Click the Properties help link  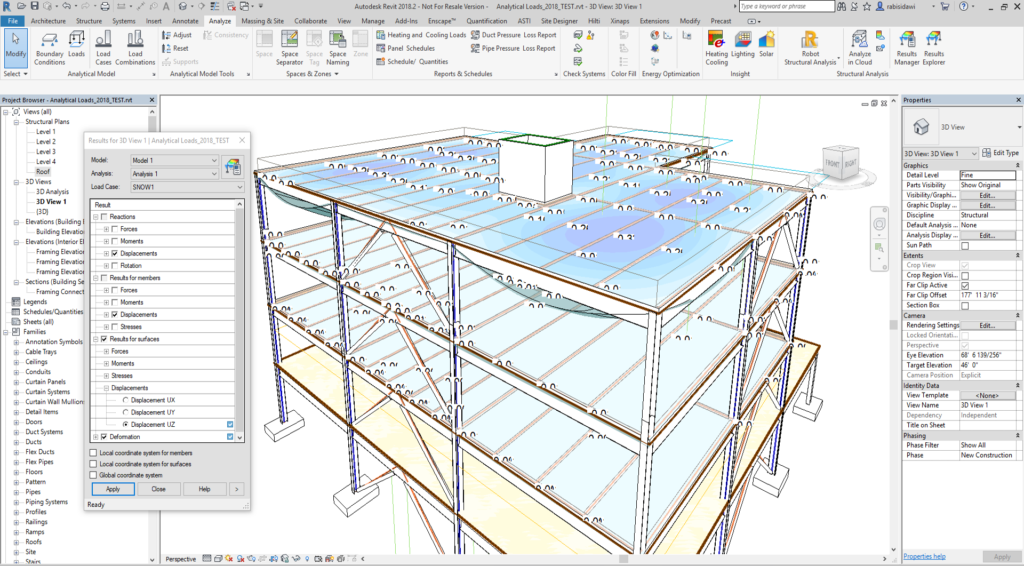point(924,556)
